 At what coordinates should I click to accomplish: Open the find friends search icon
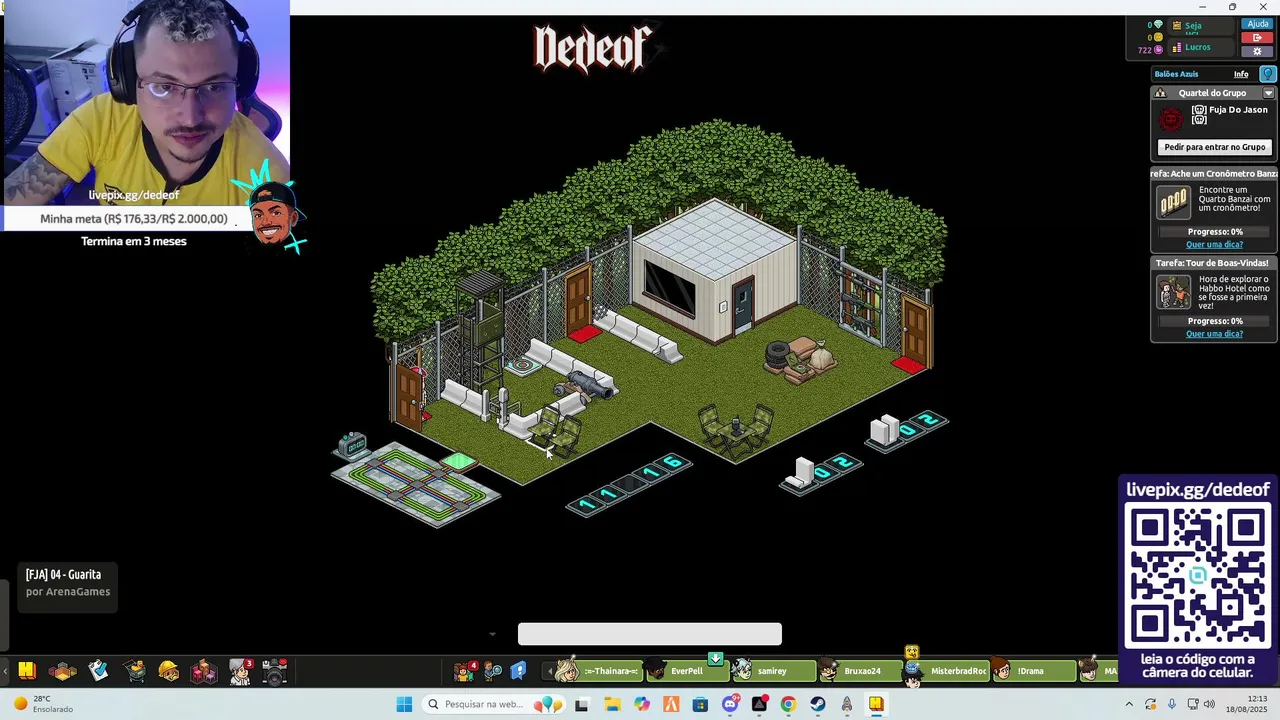click(x=493, y=671)
